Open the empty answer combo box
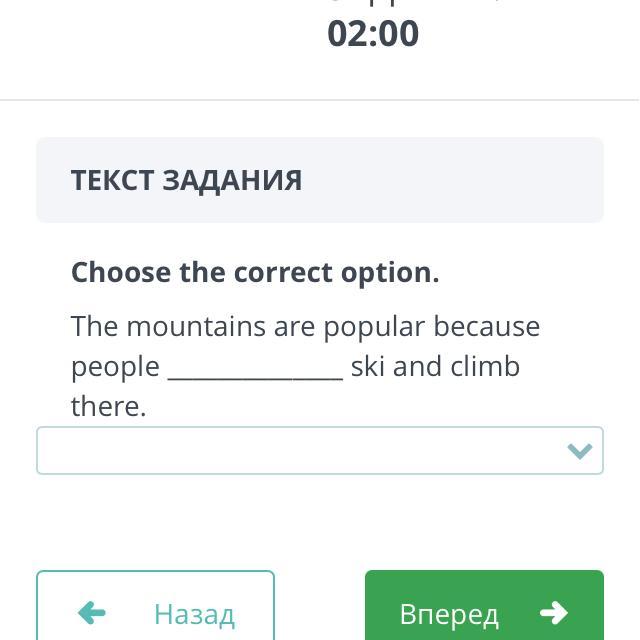Screen dimensions: 640x640 click(x=300, y=451)
